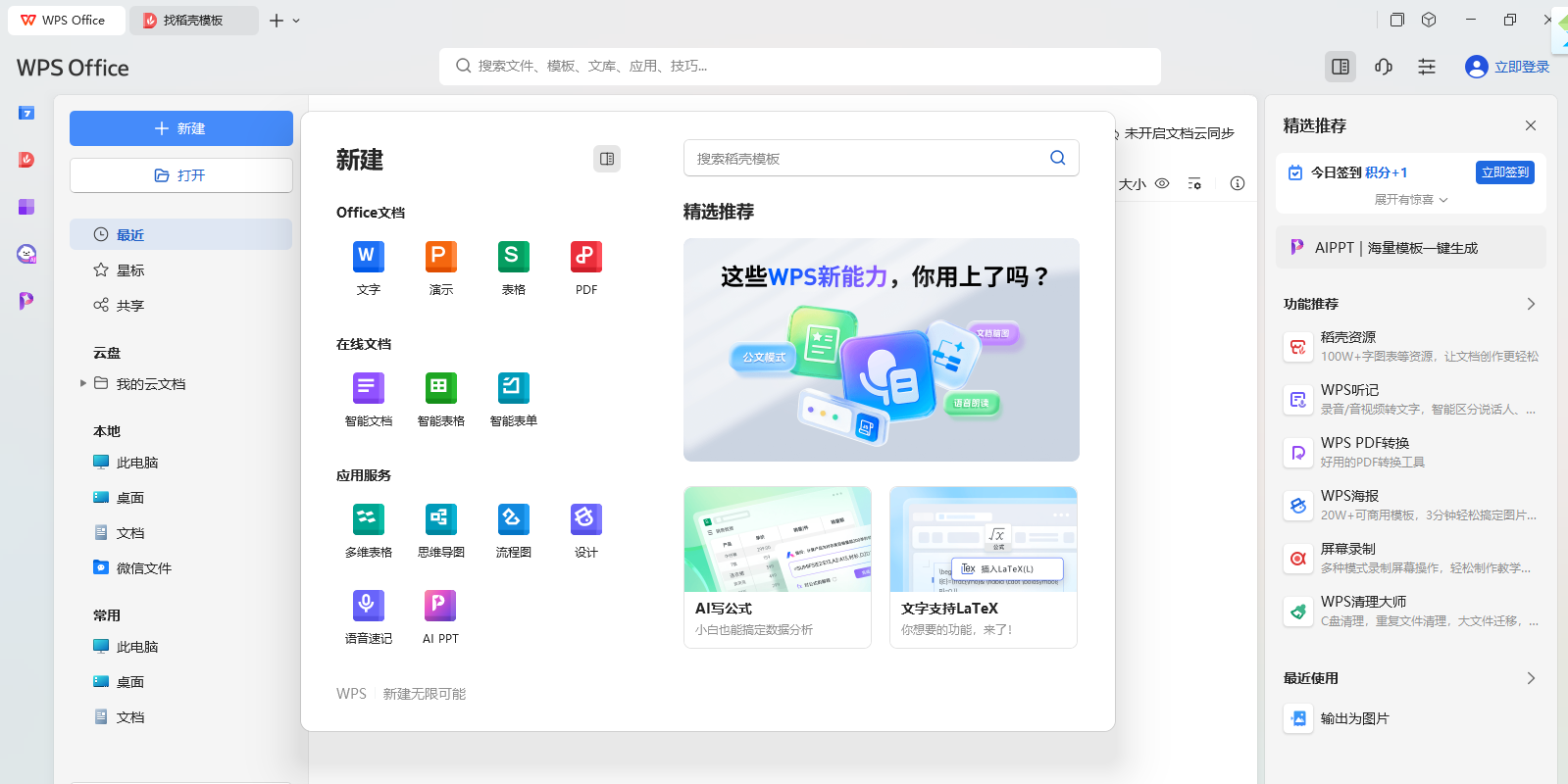Open WPS海报 feature
Image resolution: width=1568 pixels, height=784 pixels.
click(1411, 505)
